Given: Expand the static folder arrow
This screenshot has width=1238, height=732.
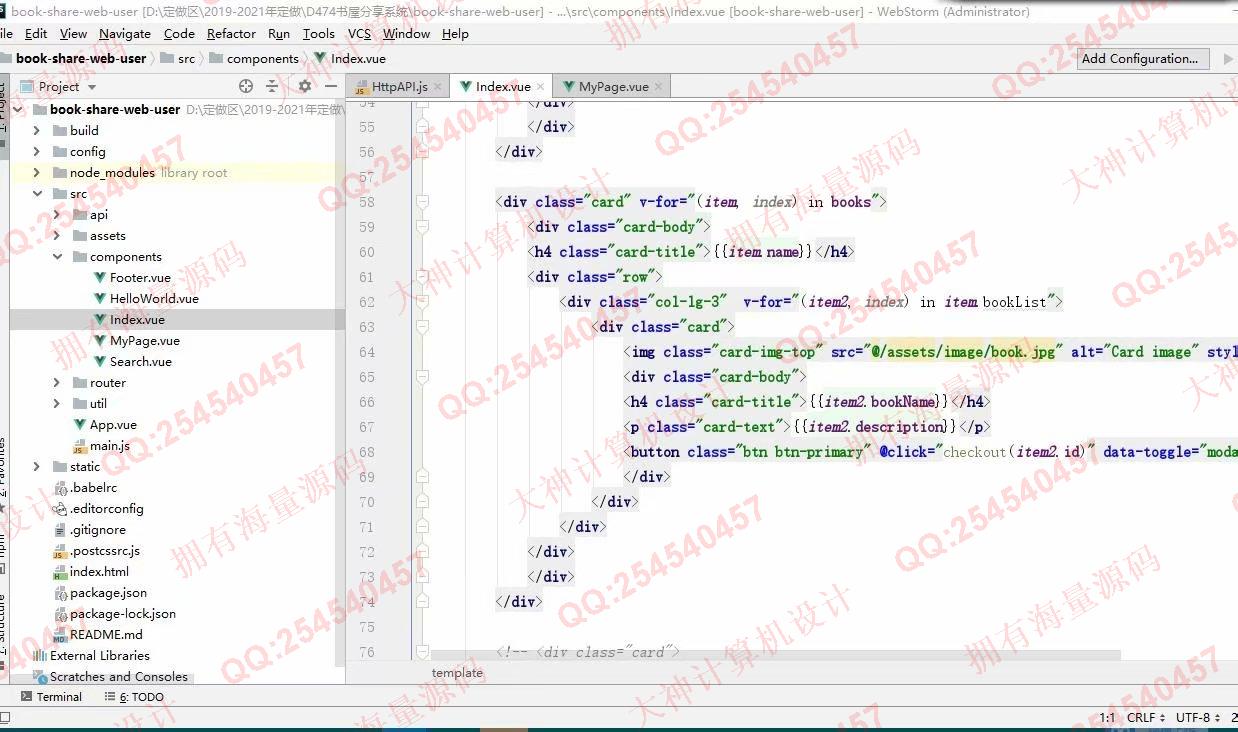Looking at the screenshot, I should click(37, 466).
